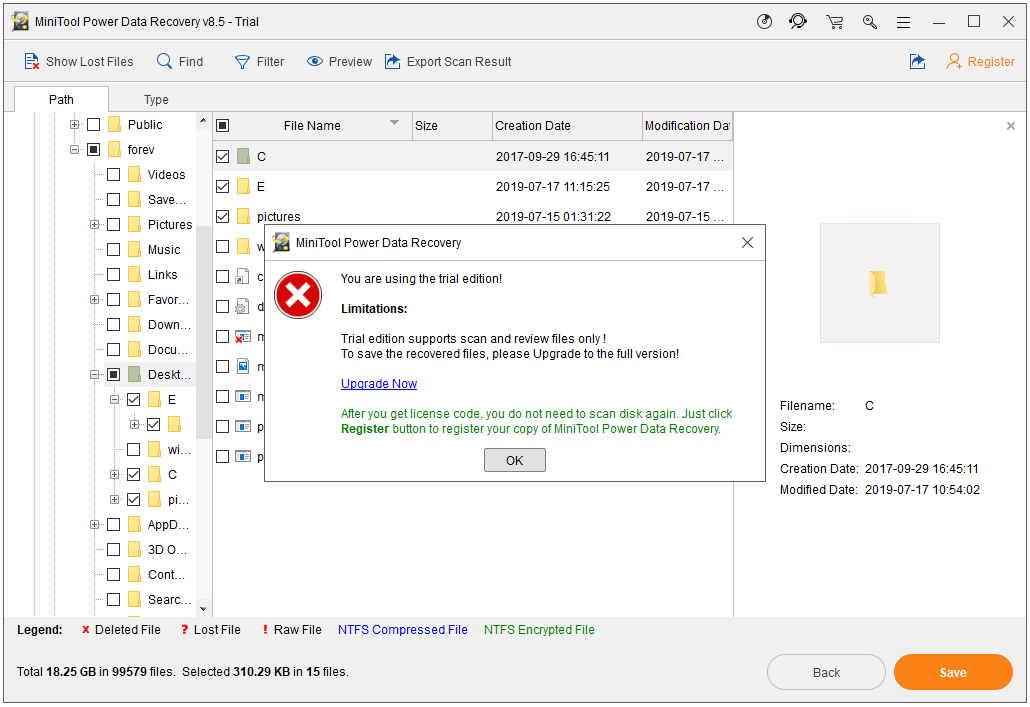Select the Docu... folder in tree
The image size is (1030, 707).
[x=169, y=350]
